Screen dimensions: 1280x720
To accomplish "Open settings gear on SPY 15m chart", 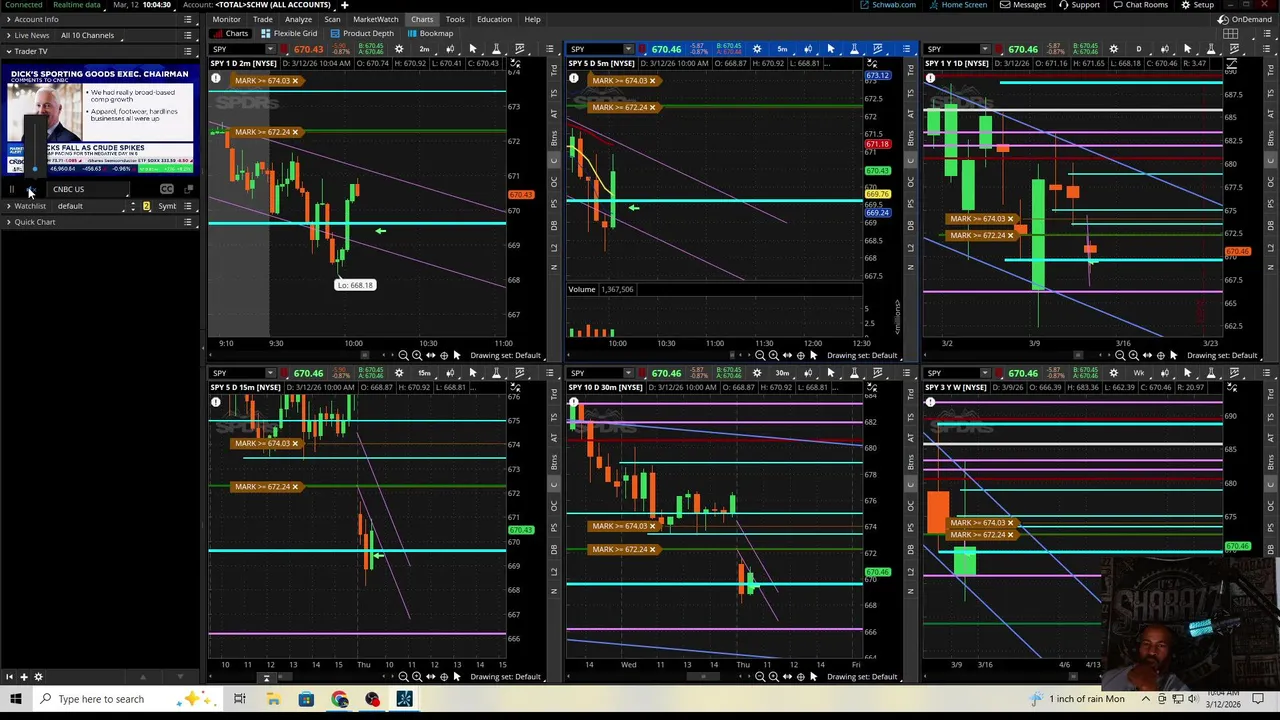I will [x=399, y=373].
